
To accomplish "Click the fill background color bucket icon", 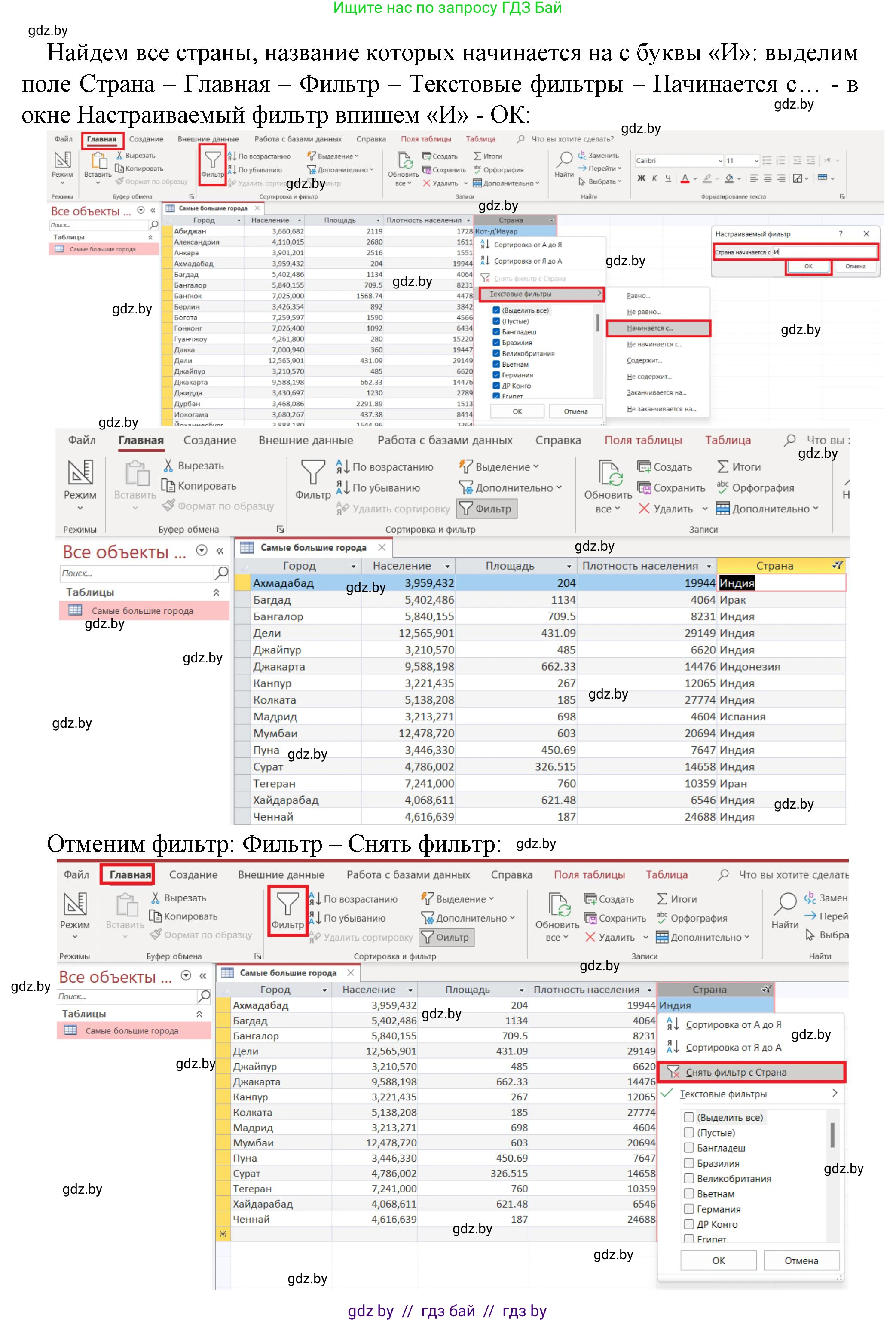I will coord(729,178).
